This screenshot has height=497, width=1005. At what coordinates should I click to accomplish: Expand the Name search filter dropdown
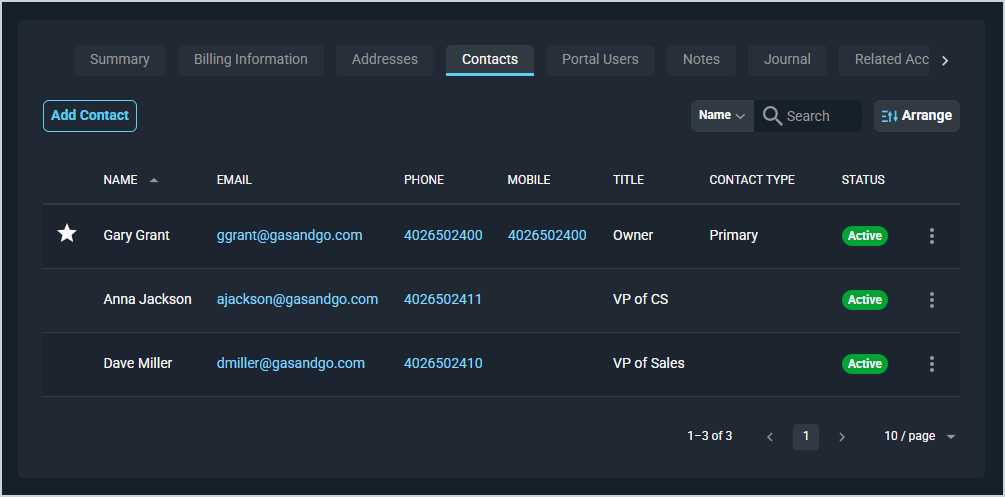click(722, 116)
